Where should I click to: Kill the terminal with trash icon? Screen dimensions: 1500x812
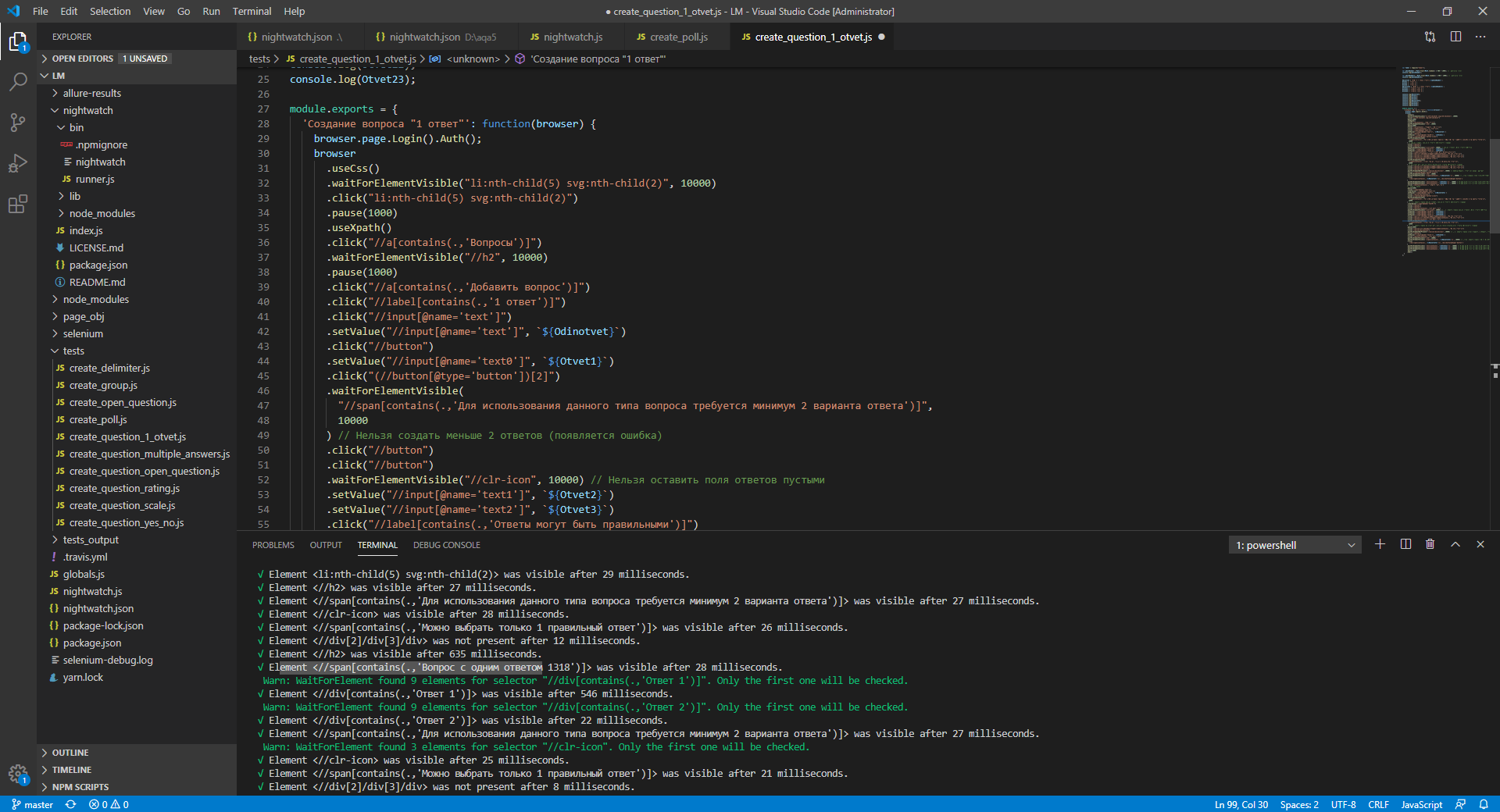pos(1430,544)
